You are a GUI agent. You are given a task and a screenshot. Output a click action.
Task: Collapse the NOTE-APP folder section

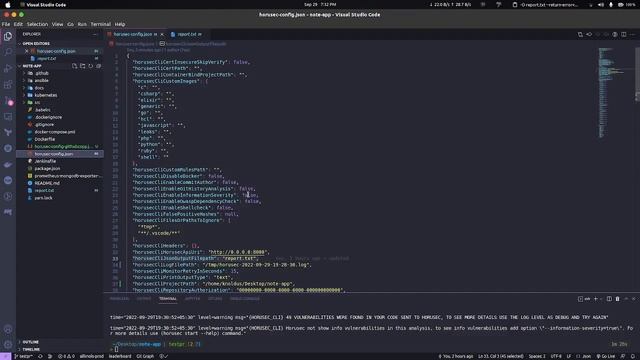(32, 66)
